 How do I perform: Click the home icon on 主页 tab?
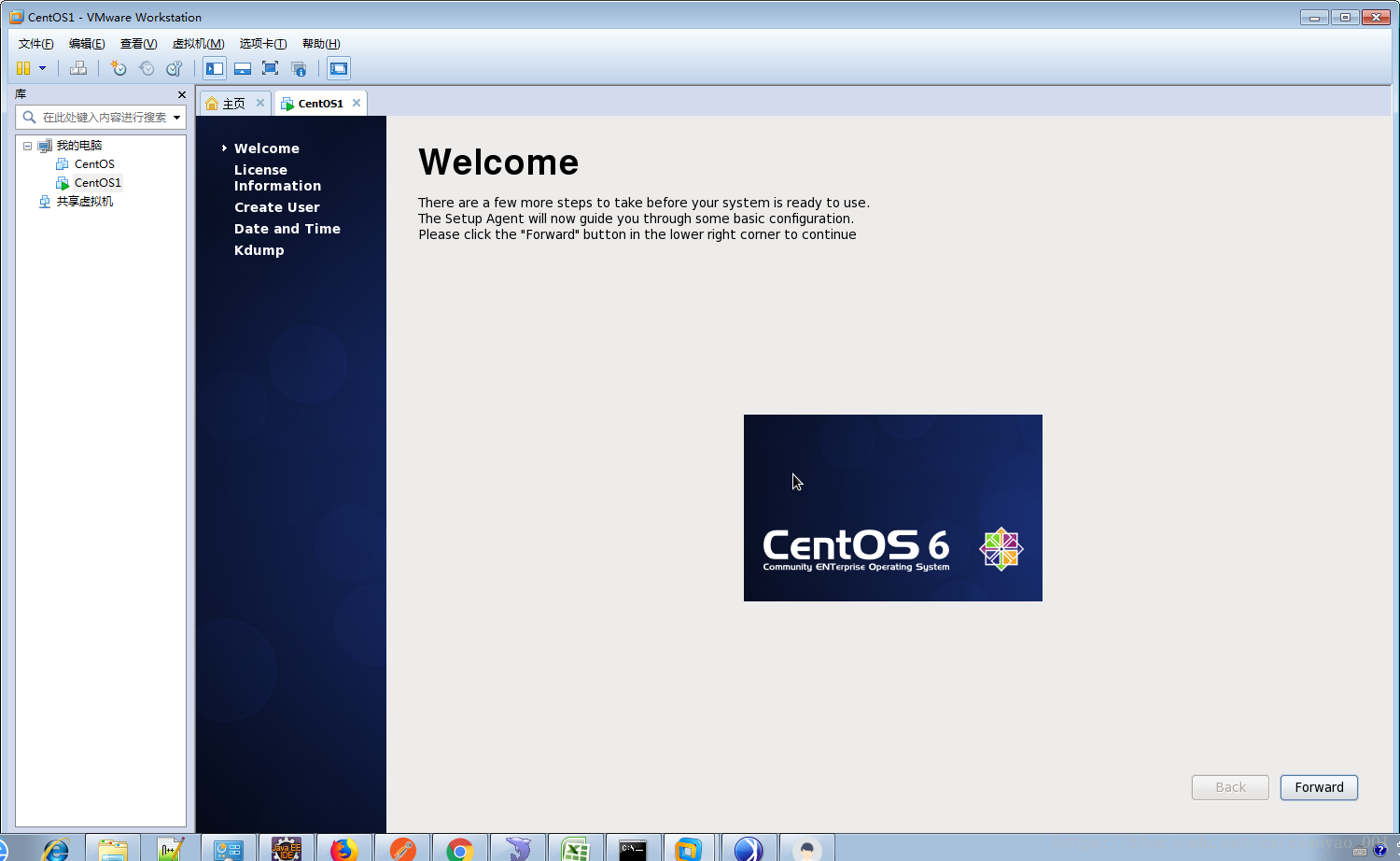pyautogui.click(x=212, y=104)
